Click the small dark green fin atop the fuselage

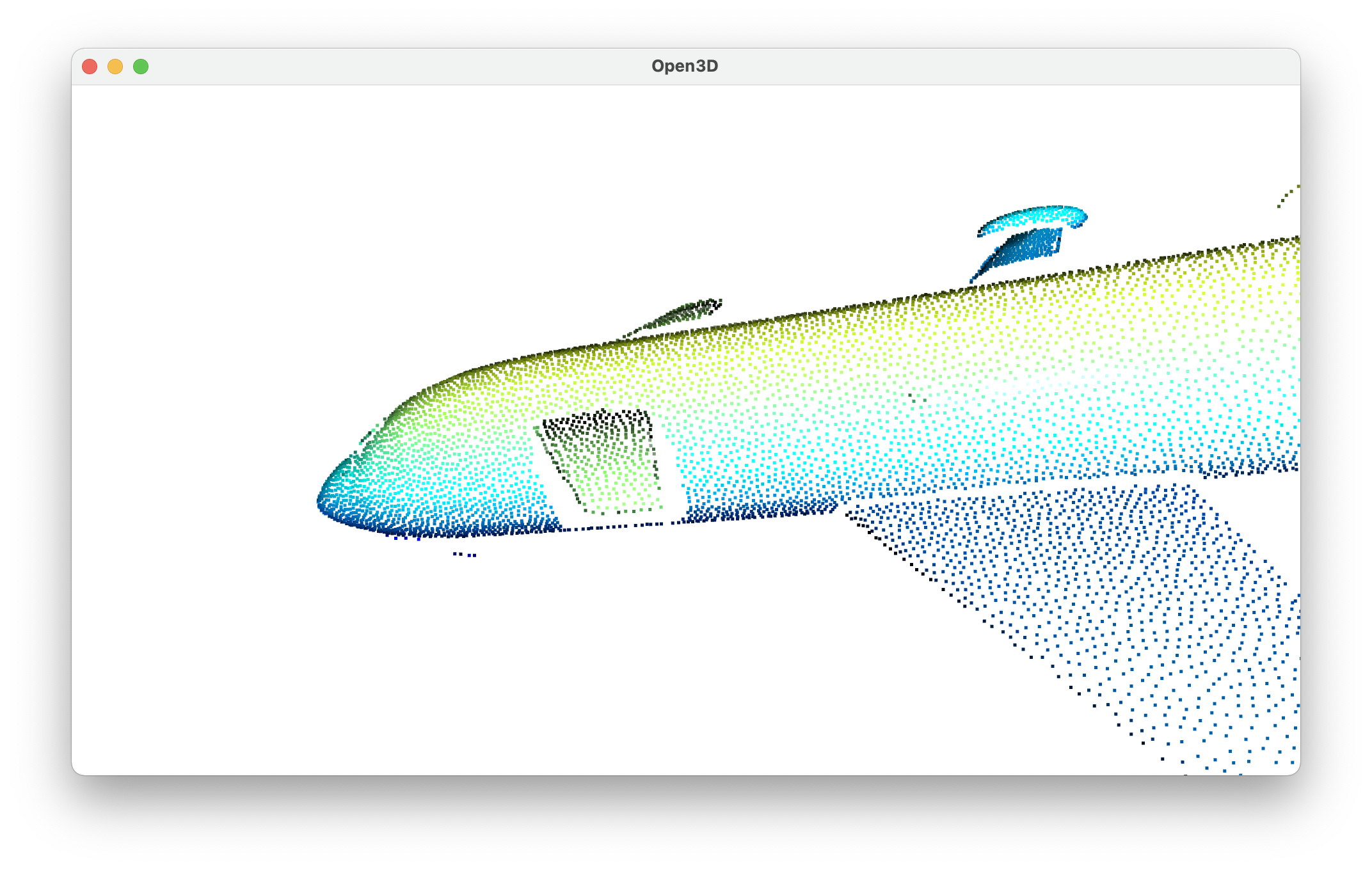tap(682, 315)
